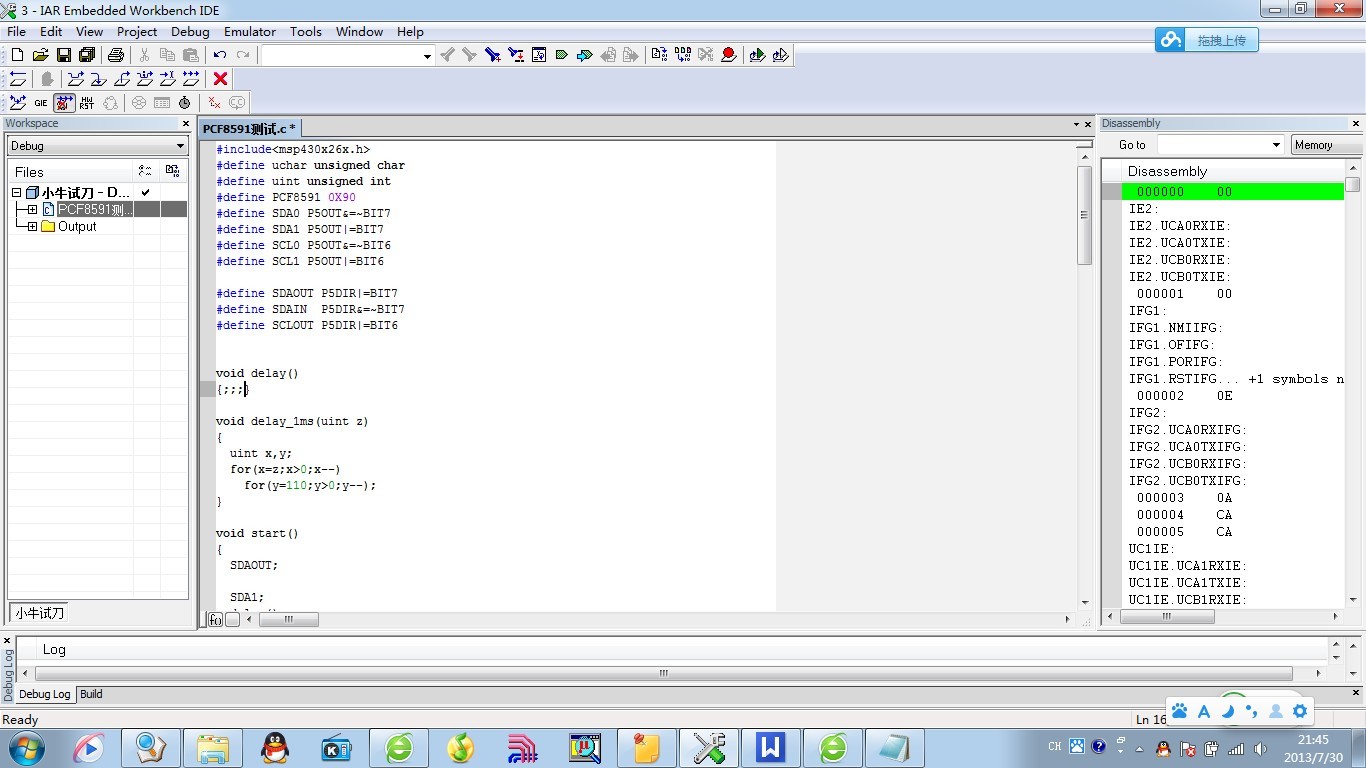
Task: Click the New document icon
Action: (17, 55)
